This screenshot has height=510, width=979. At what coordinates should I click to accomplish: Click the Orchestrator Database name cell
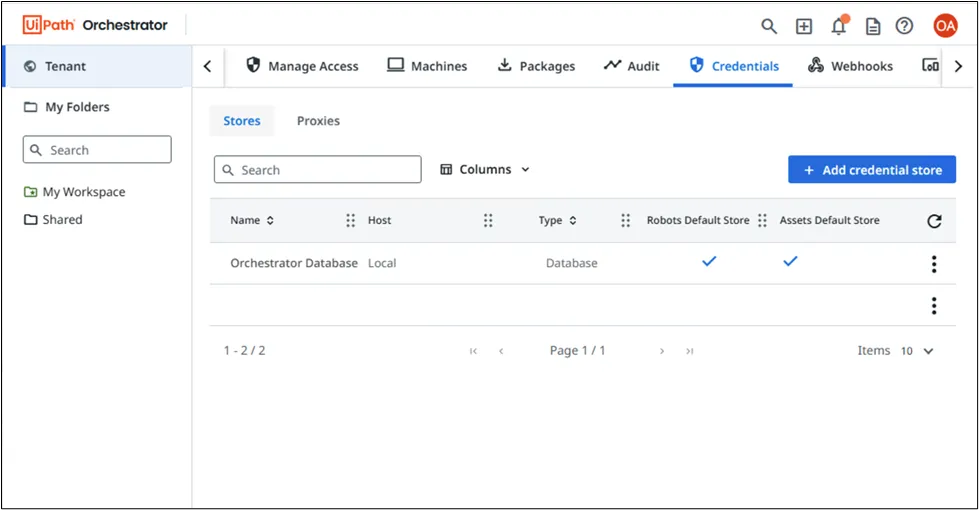293,263
